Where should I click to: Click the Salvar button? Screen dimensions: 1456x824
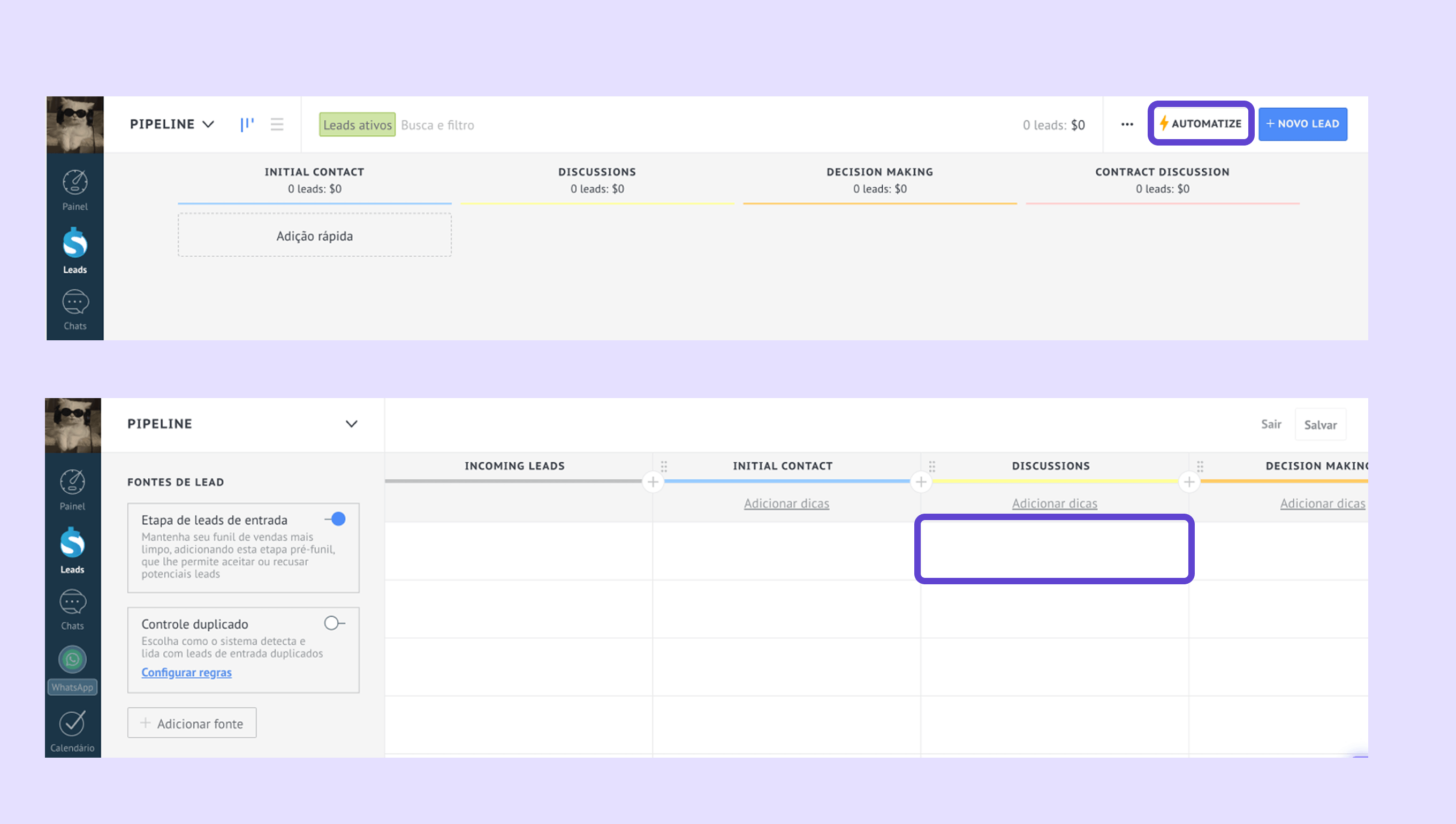tap(1319, 424)
